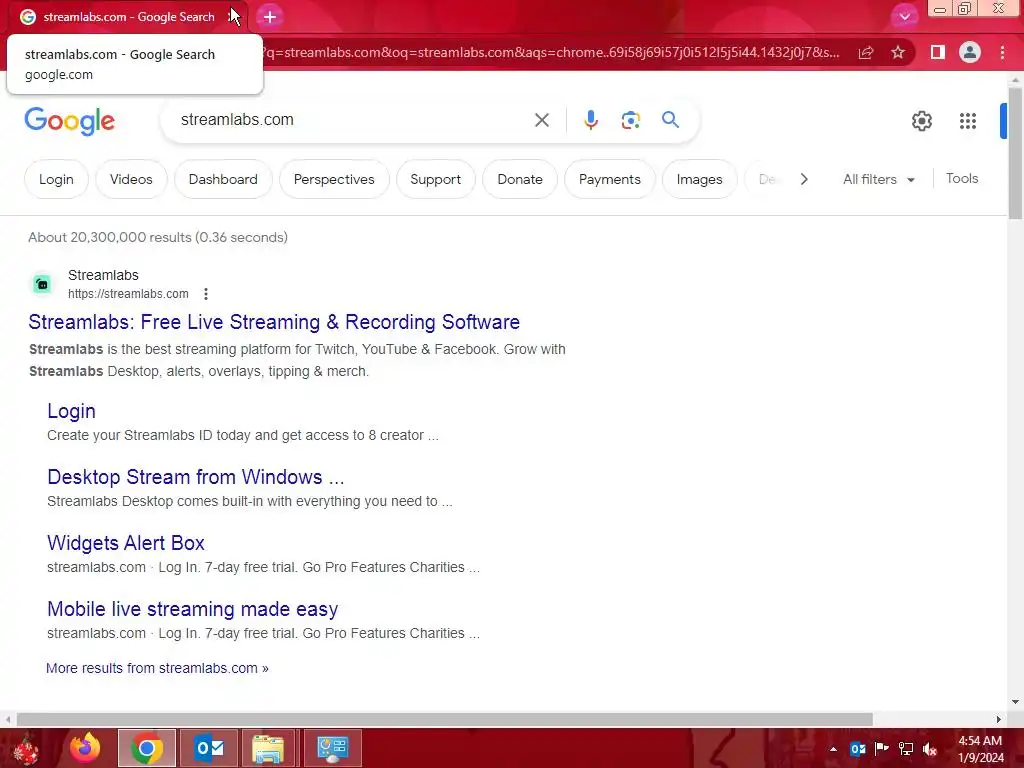Open the network tray icon
The width and height of the screenshot is (1024, 768).
pos(906,749)
